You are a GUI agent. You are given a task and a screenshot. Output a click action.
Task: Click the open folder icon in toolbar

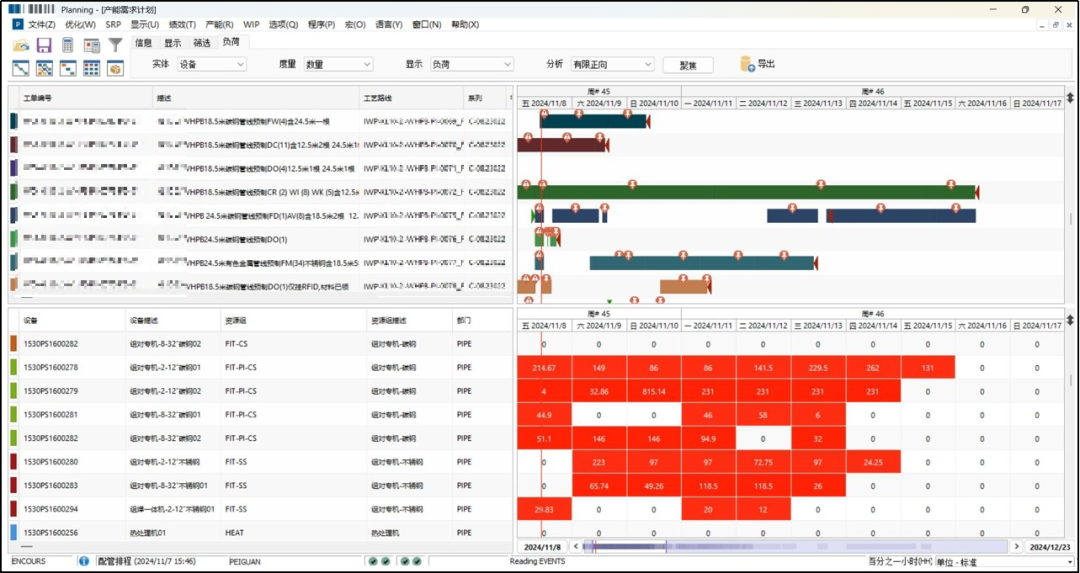21,45
